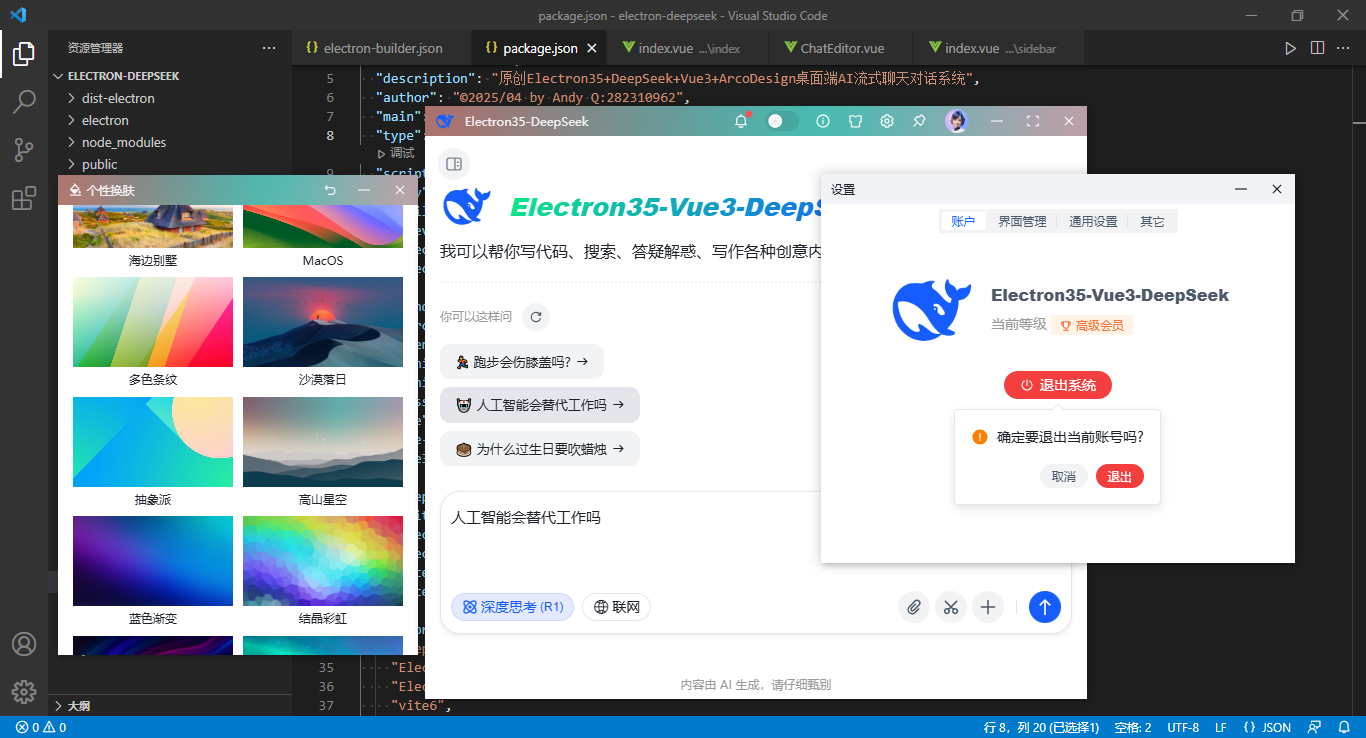Open settings gear in the DeepSeek title bar
1366x738 pixels.
(x=887, y=121)
